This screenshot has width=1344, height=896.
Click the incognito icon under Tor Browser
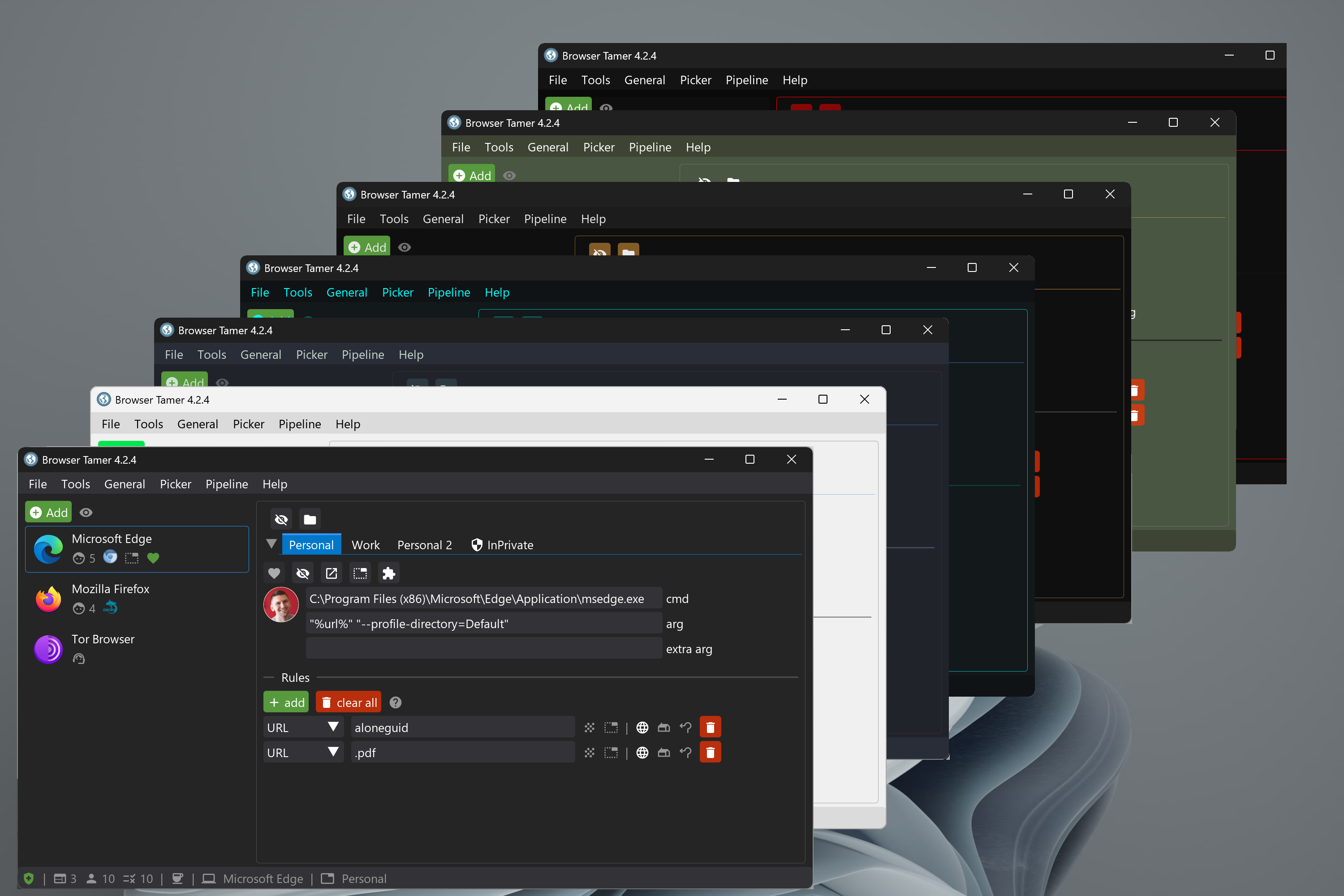tap(79, 659)
